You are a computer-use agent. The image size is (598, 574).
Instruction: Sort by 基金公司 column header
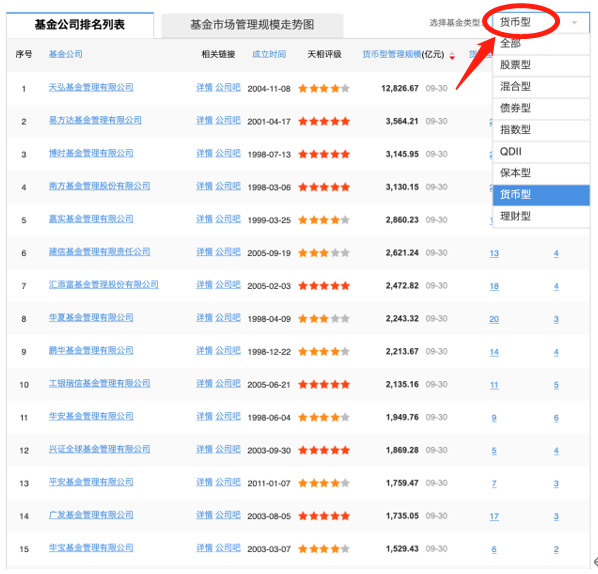pos(65,54)
